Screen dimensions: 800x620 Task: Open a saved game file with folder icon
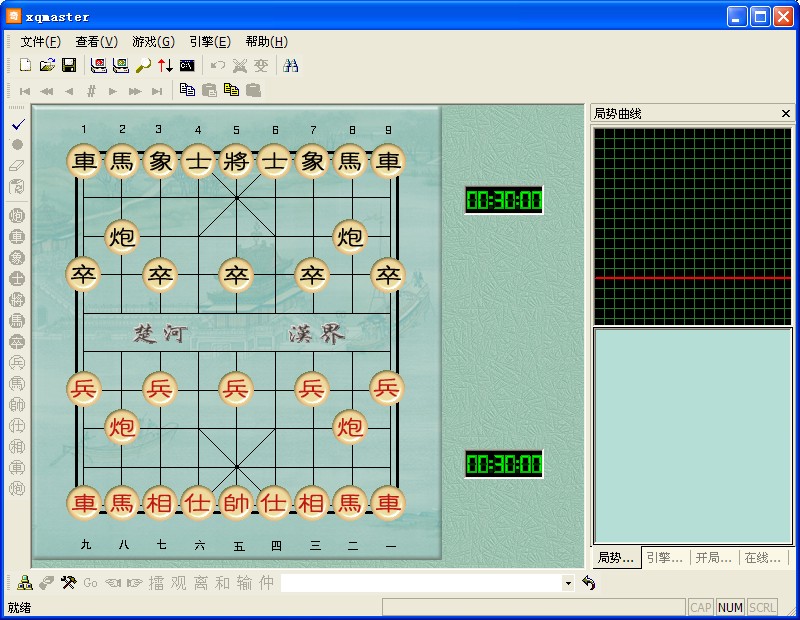[x=47, y=65]
